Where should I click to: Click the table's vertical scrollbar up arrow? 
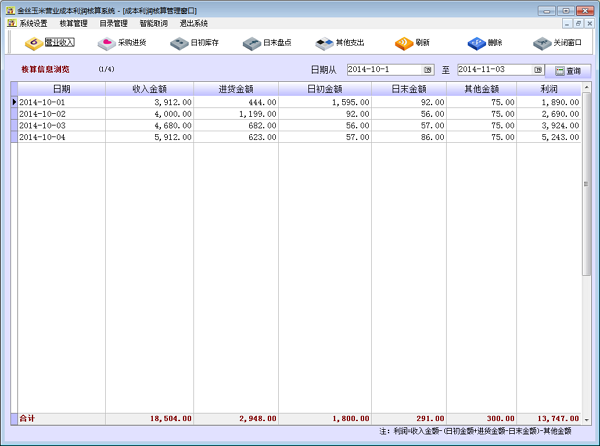point(586,88)
